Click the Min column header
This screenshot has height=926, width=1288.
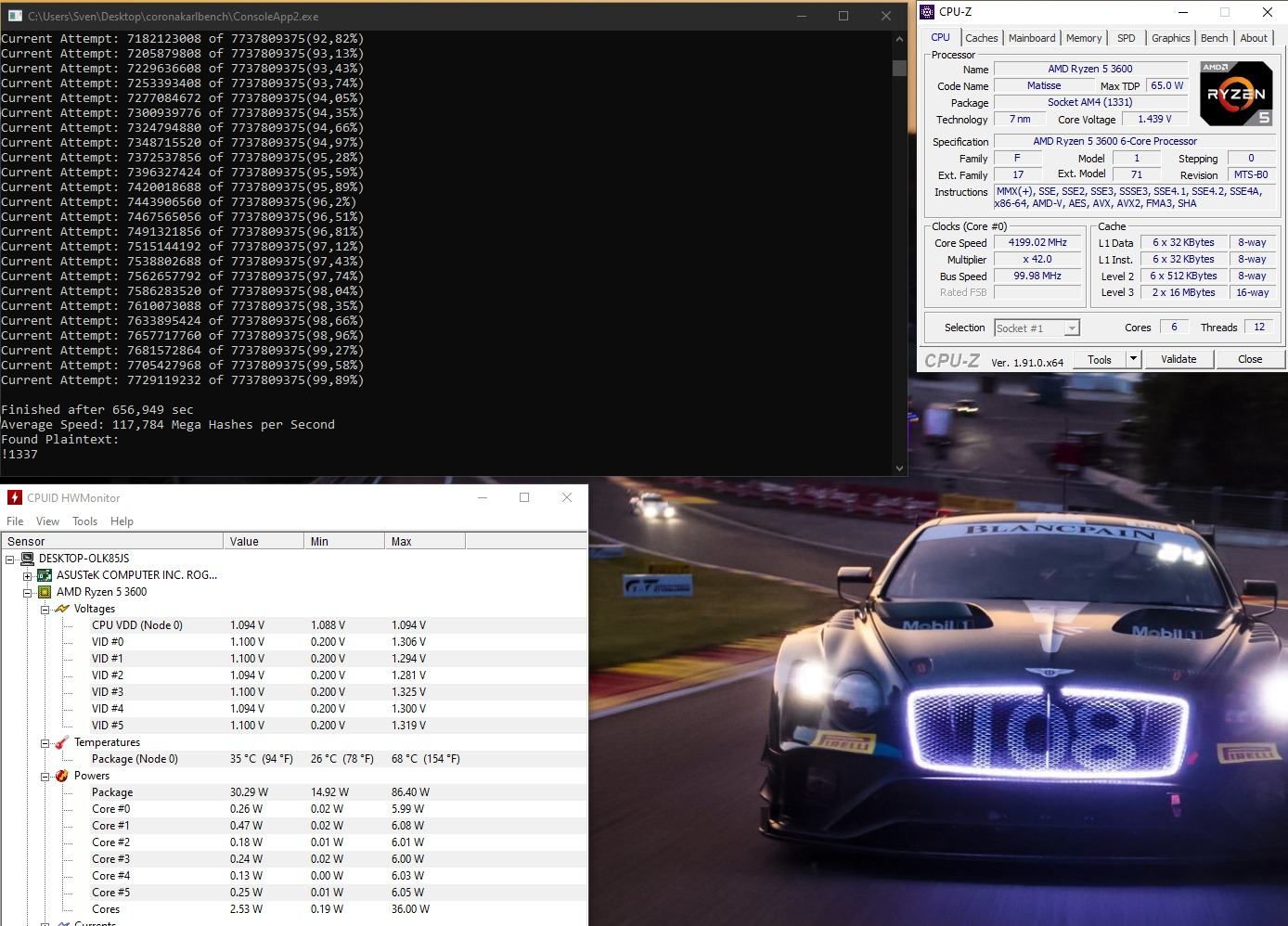[344, 541]
